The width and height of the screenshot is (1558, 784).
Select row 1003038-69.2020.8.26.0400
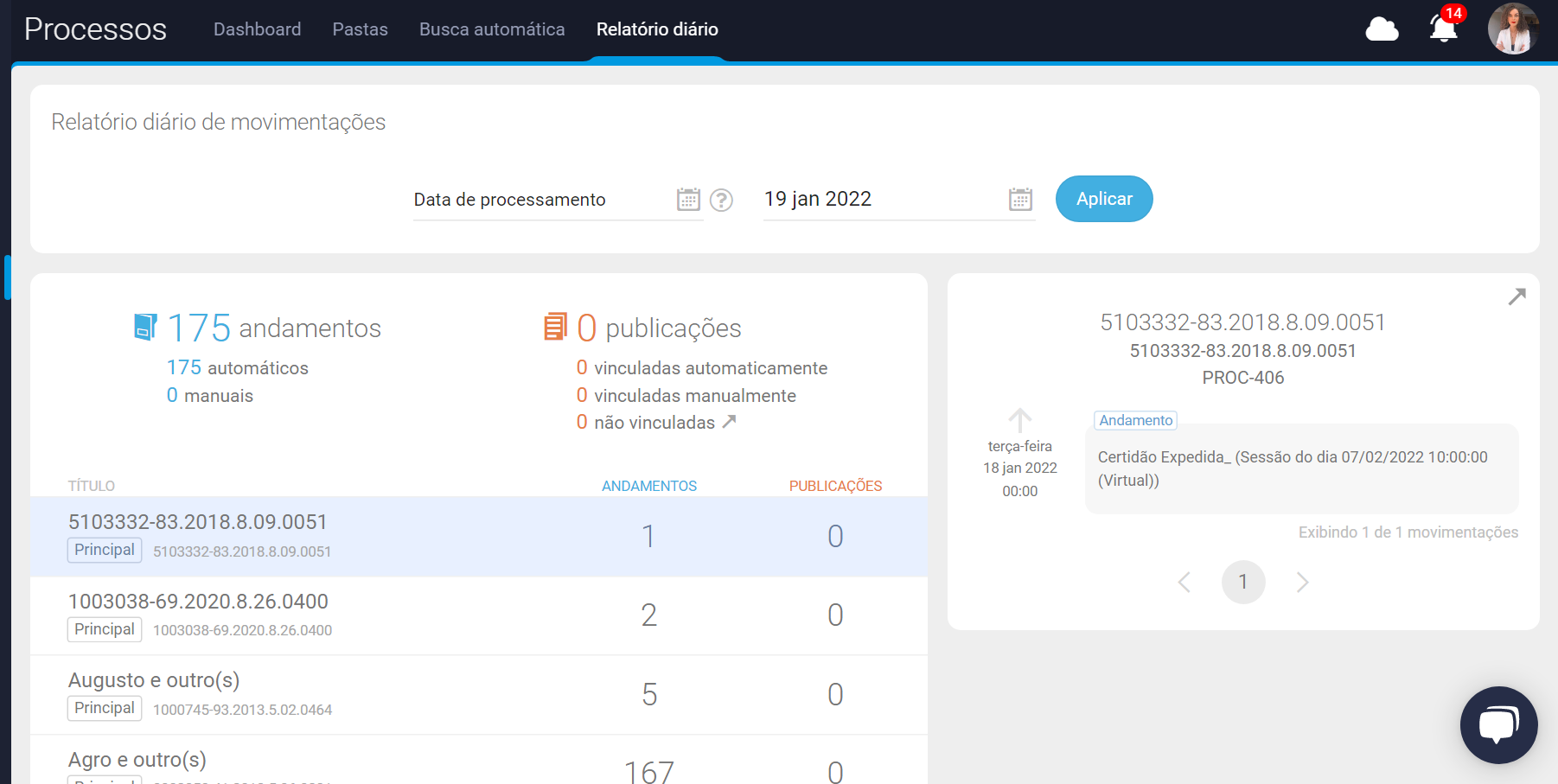pos(478,615)
